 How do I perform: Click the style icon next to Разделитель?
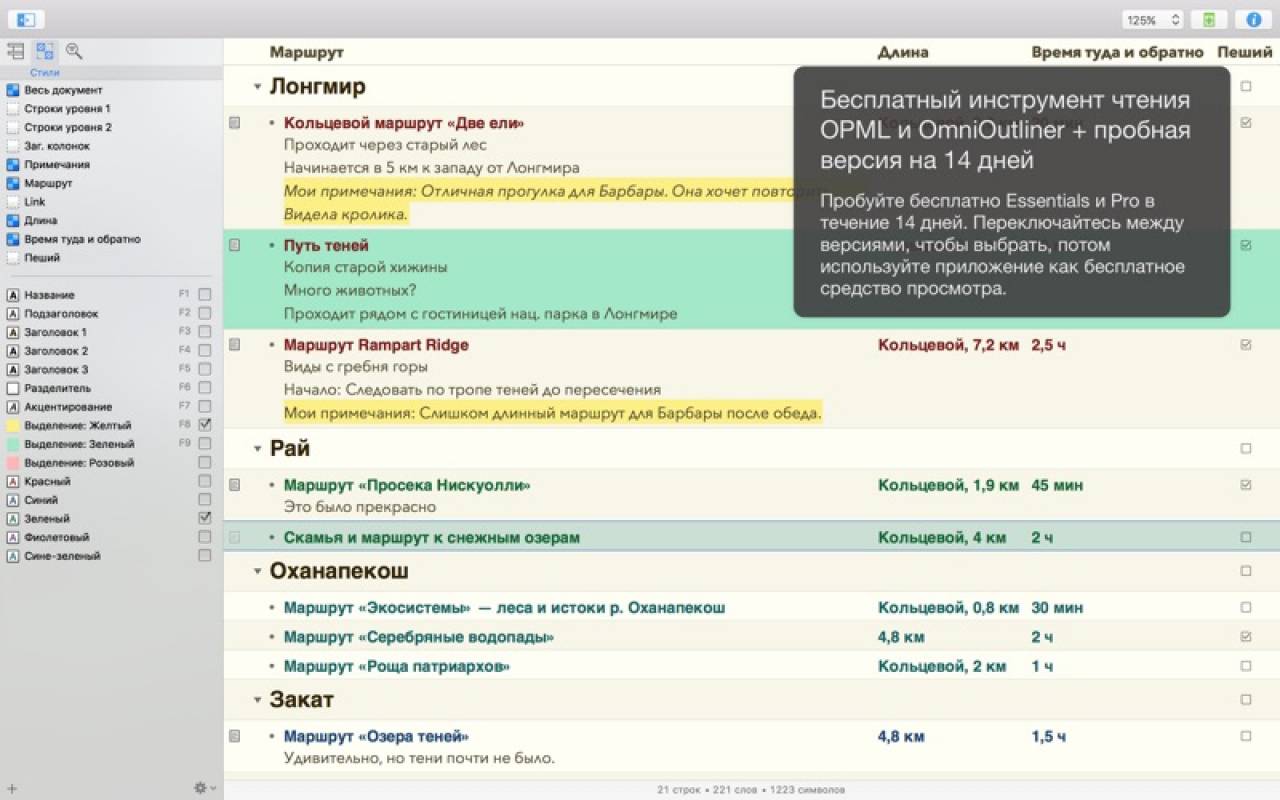pos(13,388)
